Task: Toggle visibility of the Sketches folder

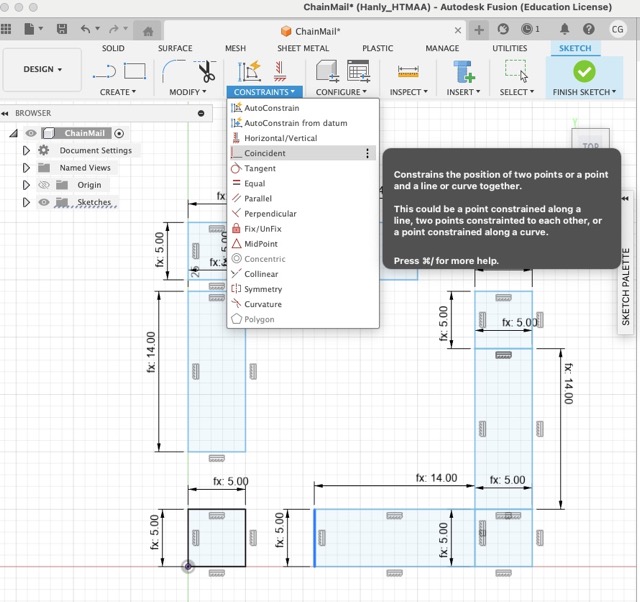Action: [x=44, y=203]
